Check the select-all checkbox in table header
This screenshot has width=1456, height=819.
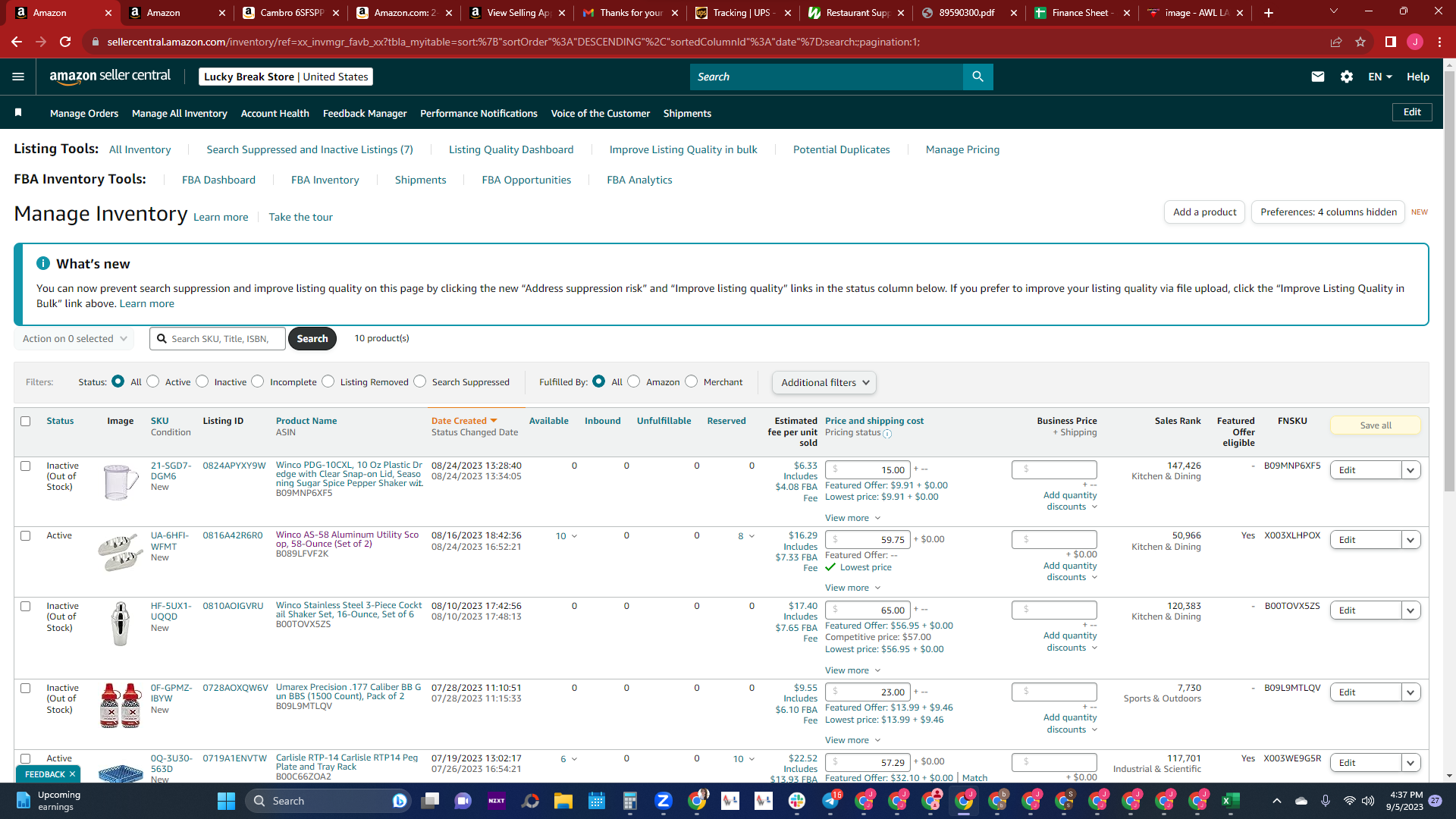coord(26,421)
